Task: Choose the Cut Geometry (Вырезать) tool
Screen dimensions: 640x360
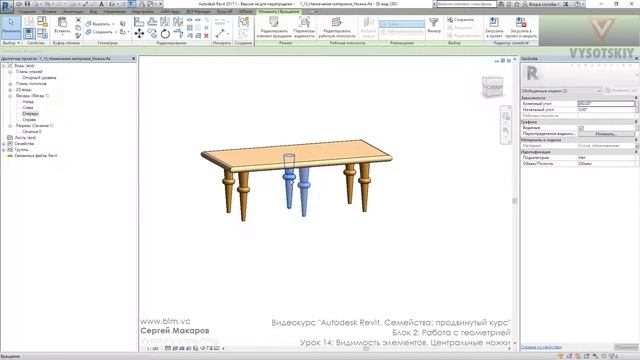Action: coord(100,24)
